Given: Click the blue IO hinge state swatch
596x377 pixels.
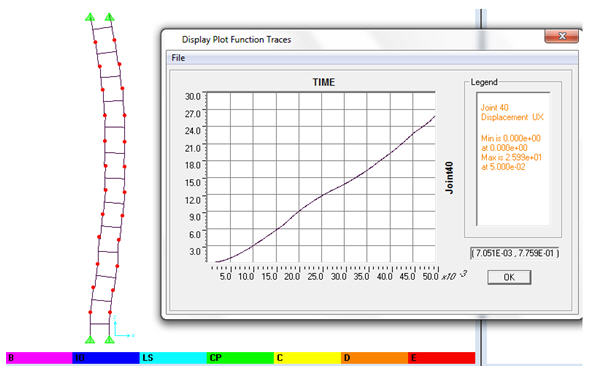Looking at the screenshot, I should [x=106, y=358].
